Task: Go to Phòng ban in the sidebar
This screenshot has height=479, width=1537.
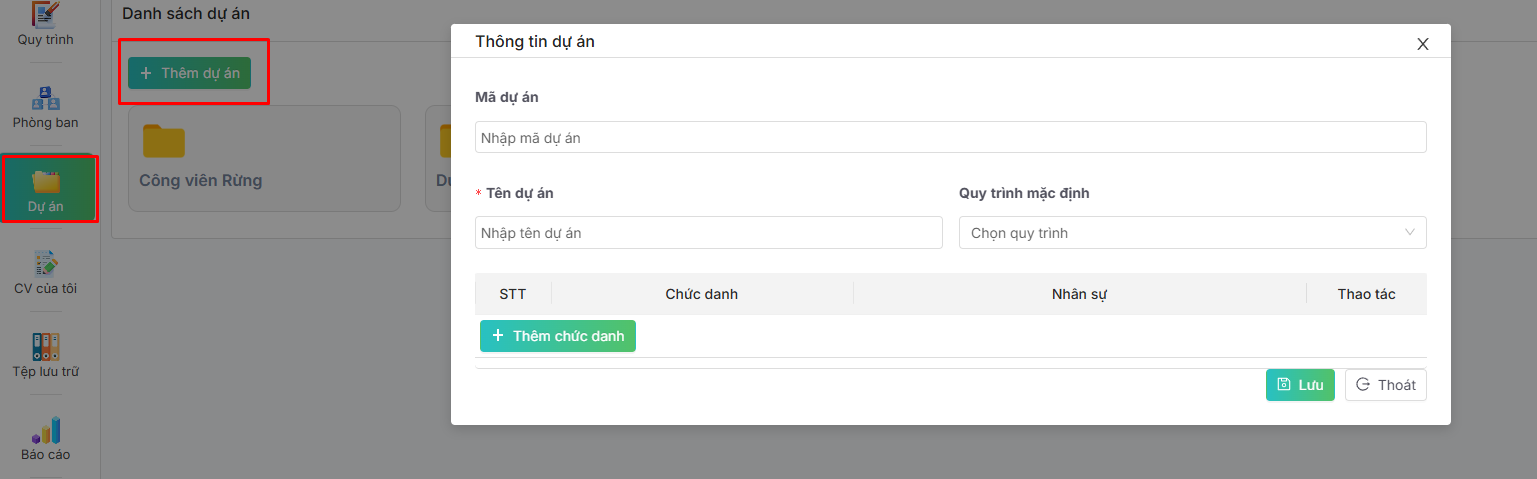Action: [x=46, y=107]
